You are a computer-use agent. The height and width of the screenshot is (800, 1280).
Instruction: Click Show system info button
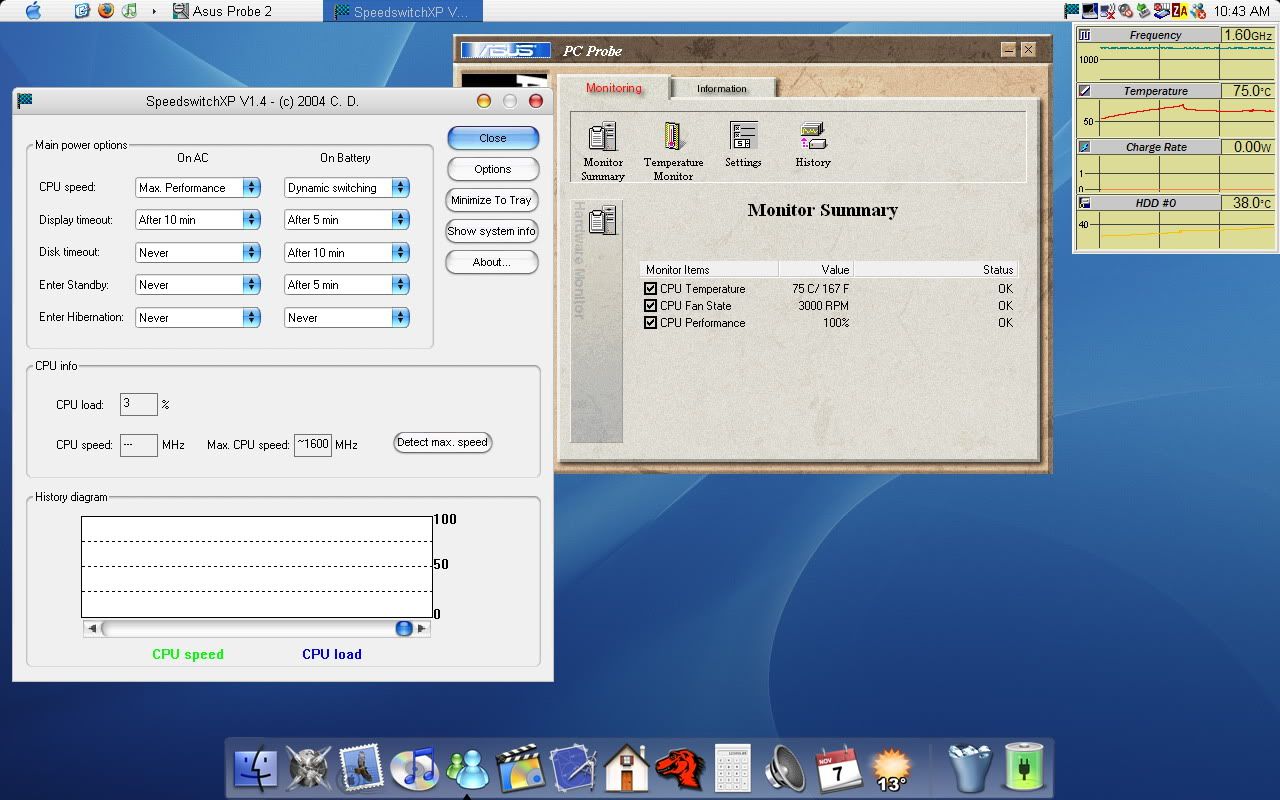[492, 231]
